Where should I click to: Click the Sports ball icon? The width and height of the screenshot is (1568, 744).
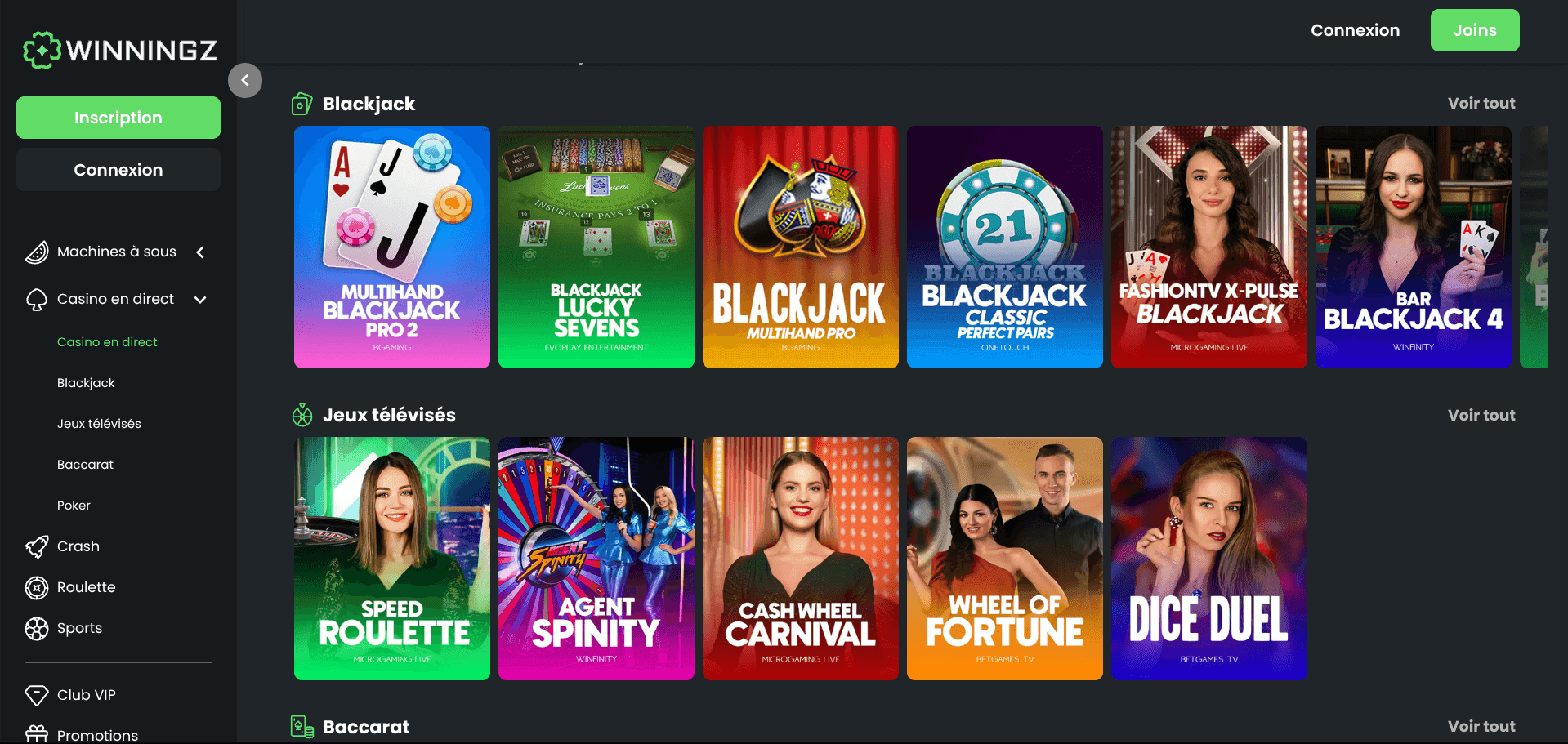click(37, 628)
